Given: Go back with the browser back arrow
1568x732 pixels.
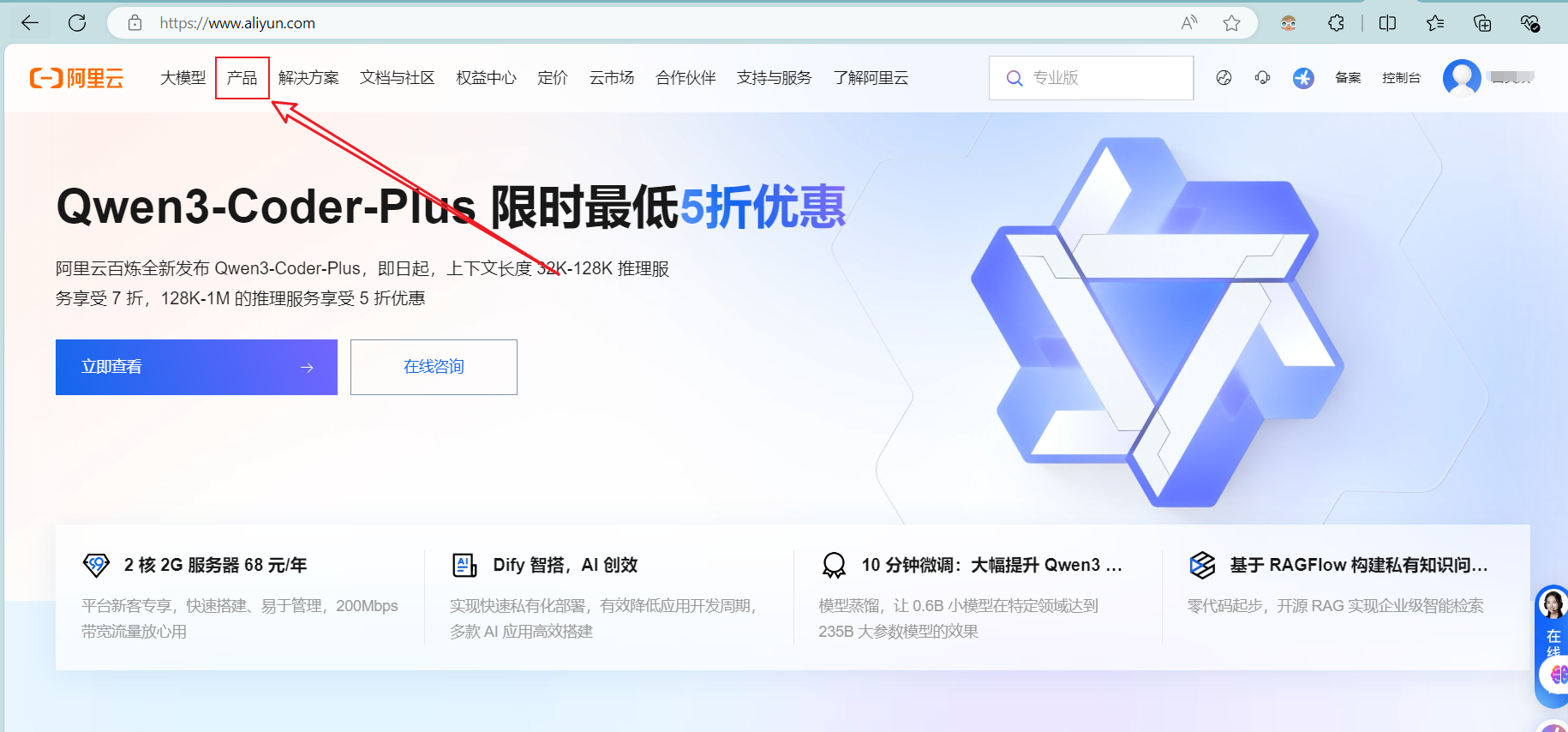Looking at the screenshot, I should point(30,23).
